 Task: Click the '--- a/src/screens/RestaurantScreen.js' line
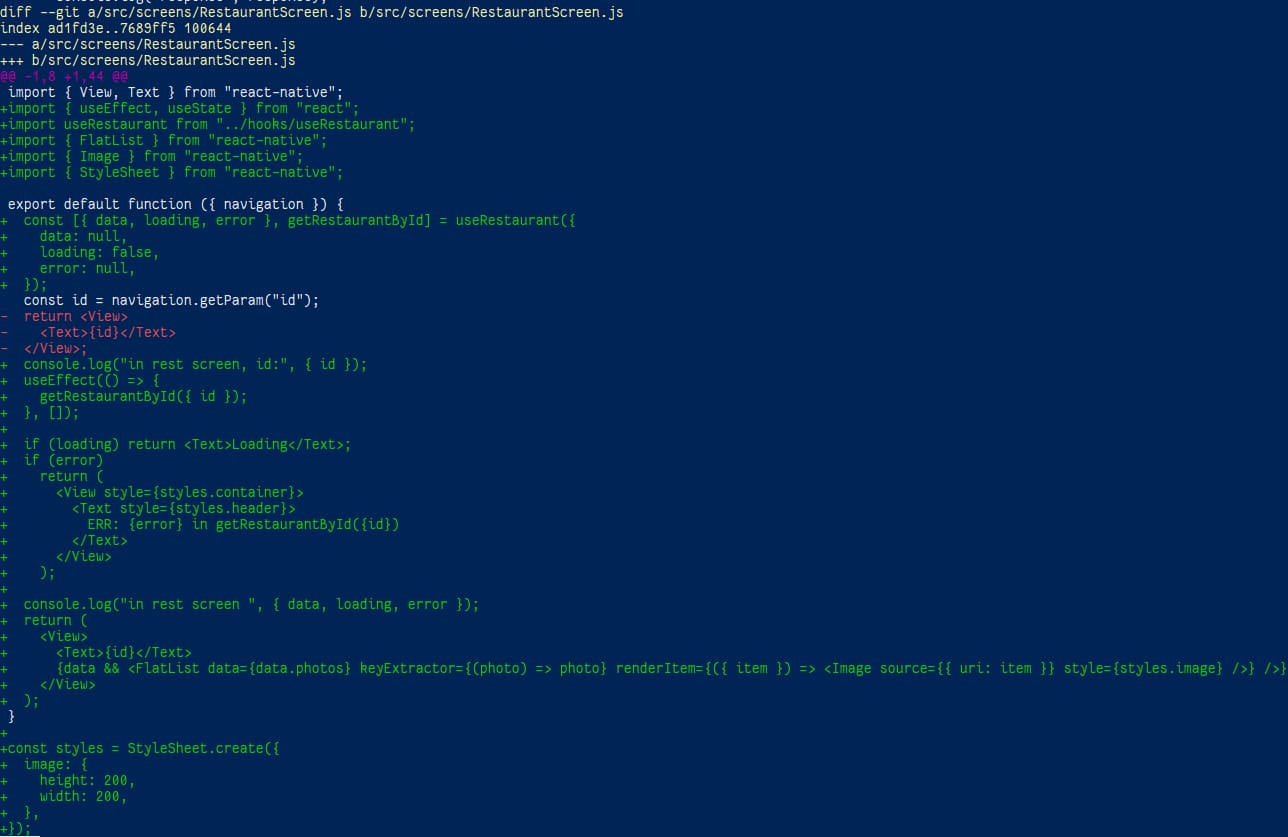pos(148,44)
